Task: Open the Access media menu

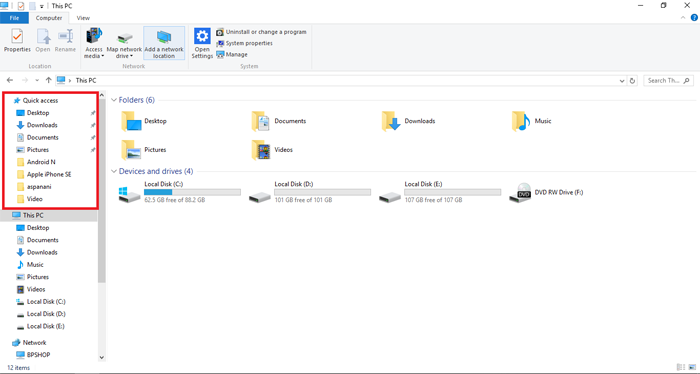Action: [94, 43]
